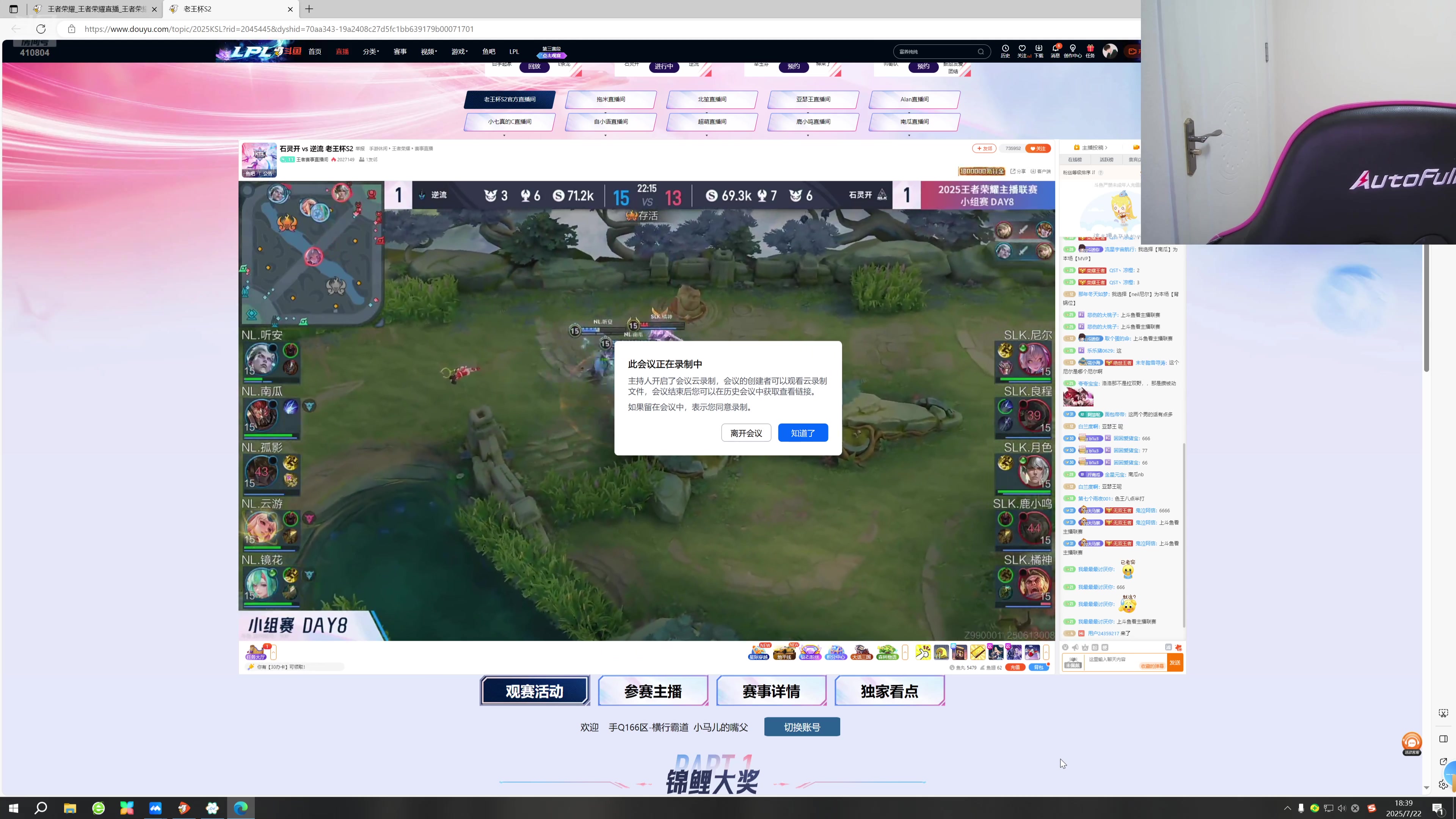Open 视频 dropdown in navigation
1456x819 pixels.
[428, 52]
